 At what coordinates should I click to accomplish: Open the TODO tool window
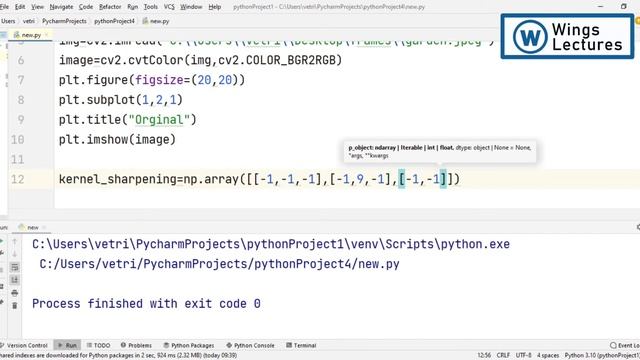click(x=98, y=345)
